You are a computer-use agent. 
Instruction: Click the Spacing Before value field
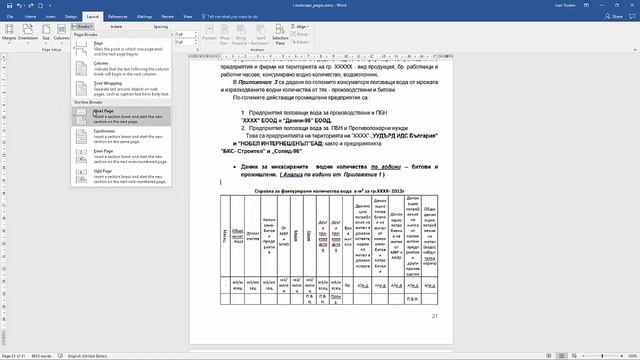pos(184,34)
